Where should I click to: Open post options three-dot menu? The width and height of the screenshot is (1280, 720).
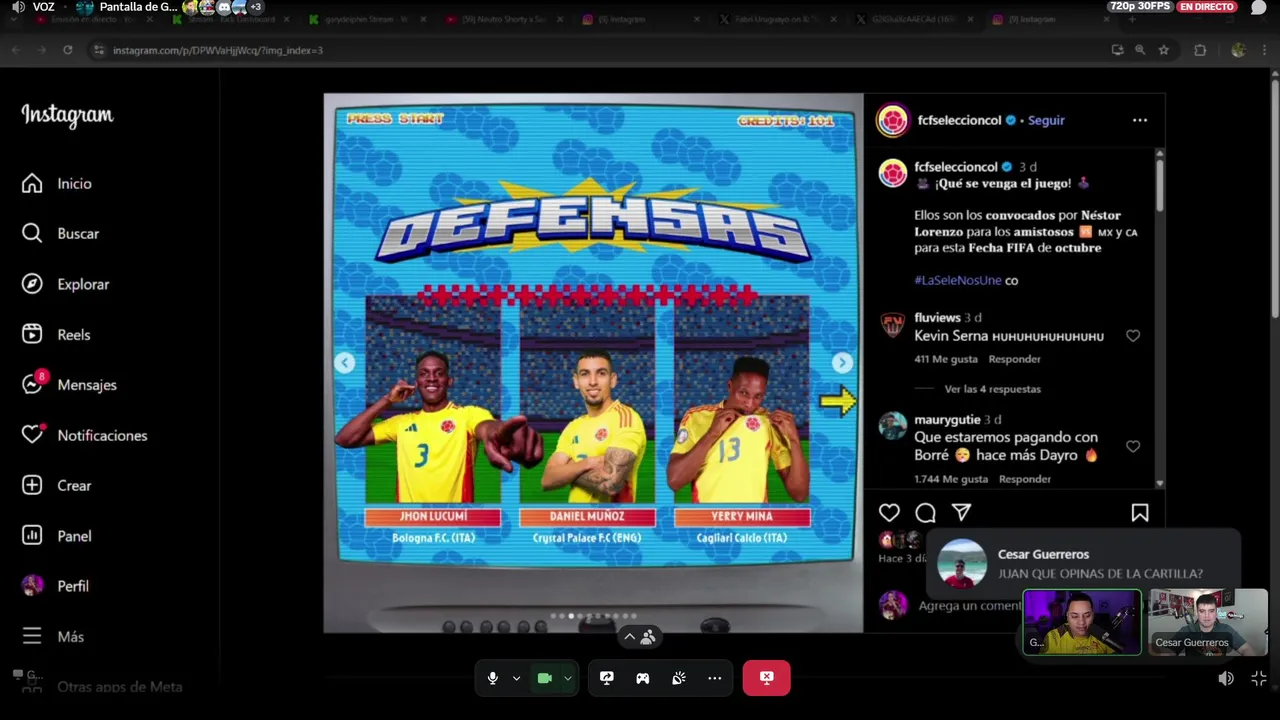pos(1139,120)
